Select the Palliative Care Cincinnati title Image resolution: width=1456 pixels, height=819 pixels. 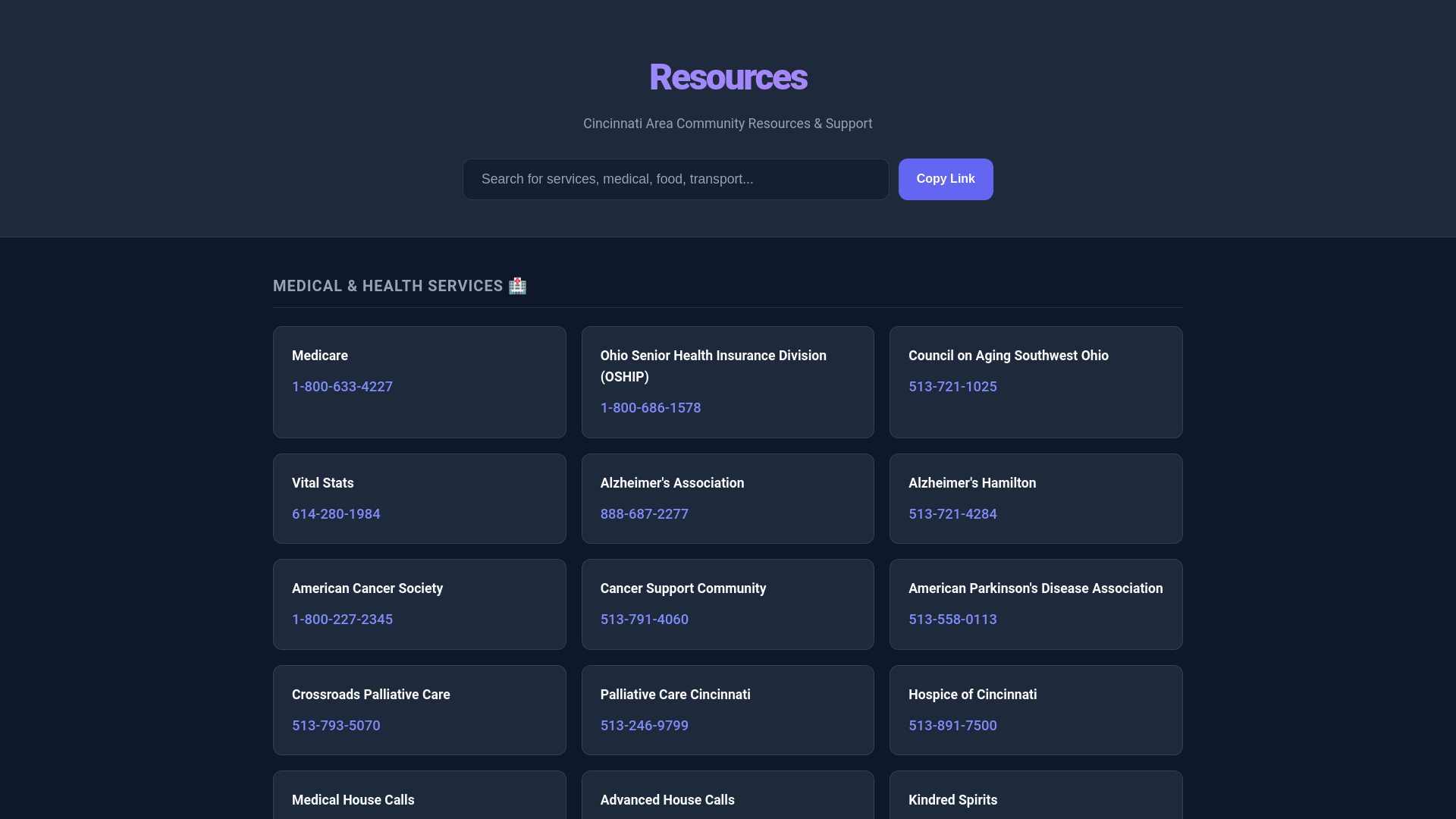click(x=676, y=695)
